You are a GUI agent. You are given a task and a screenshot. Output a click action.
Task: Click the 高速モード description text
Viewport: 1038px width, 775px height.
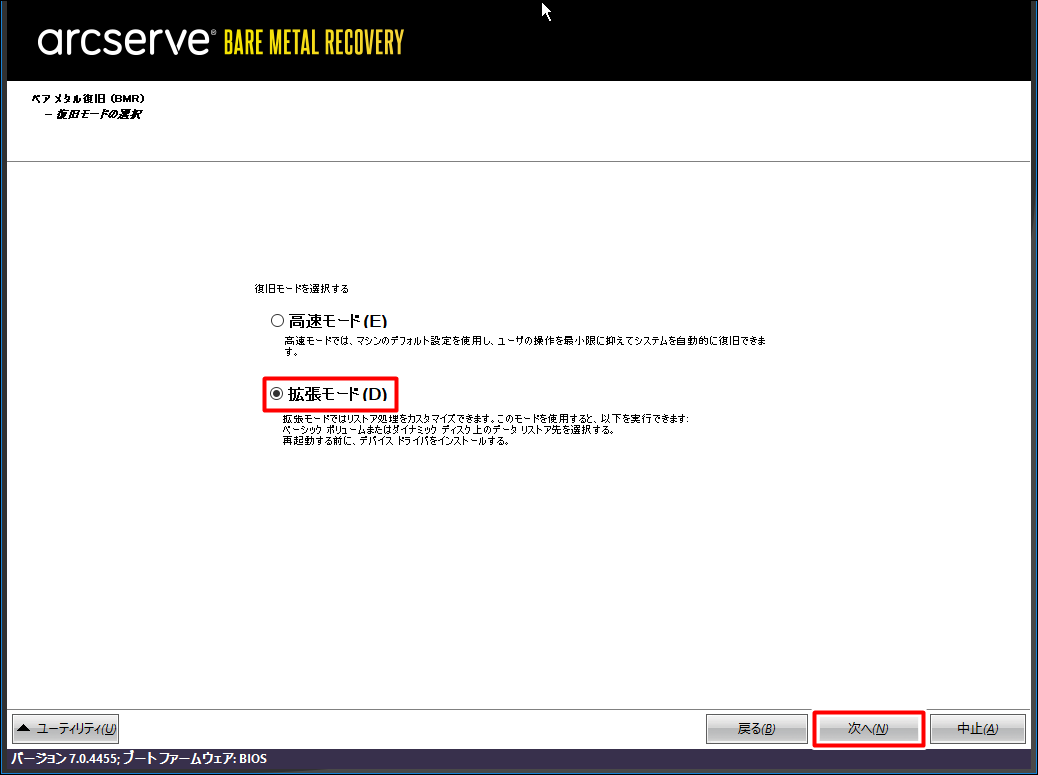(525, 346)
